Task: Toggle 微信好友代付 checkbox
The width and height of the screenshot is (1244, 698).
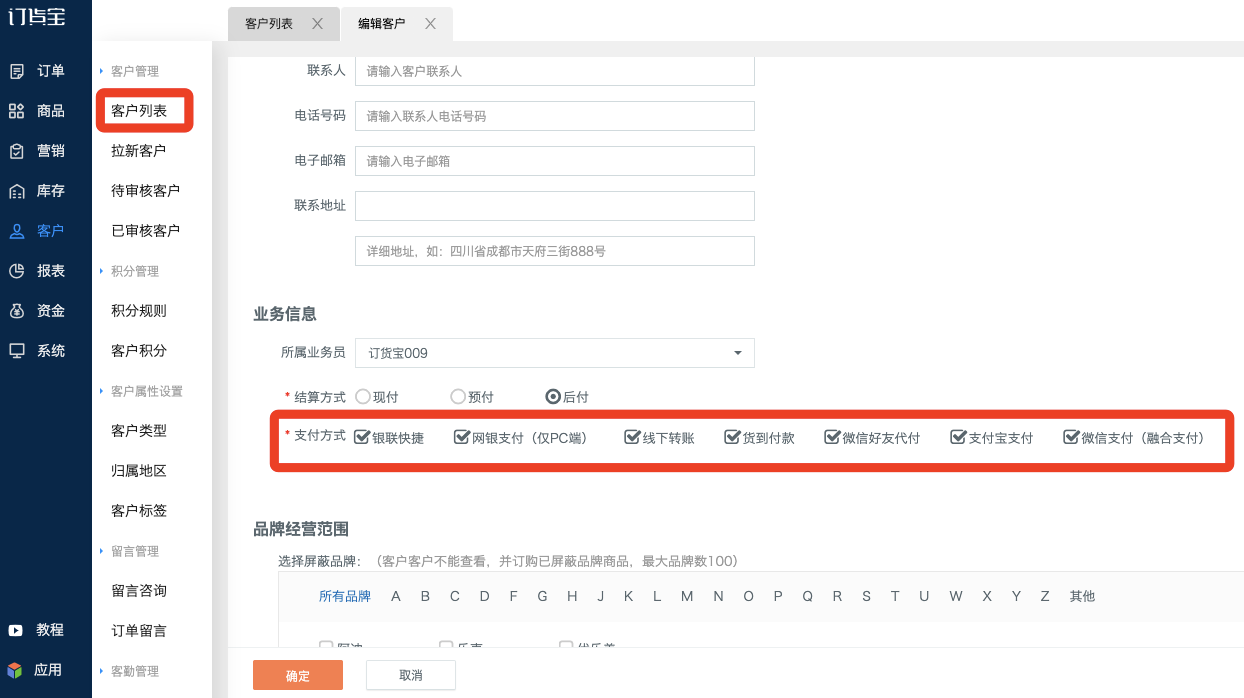Action: [832, 437]
